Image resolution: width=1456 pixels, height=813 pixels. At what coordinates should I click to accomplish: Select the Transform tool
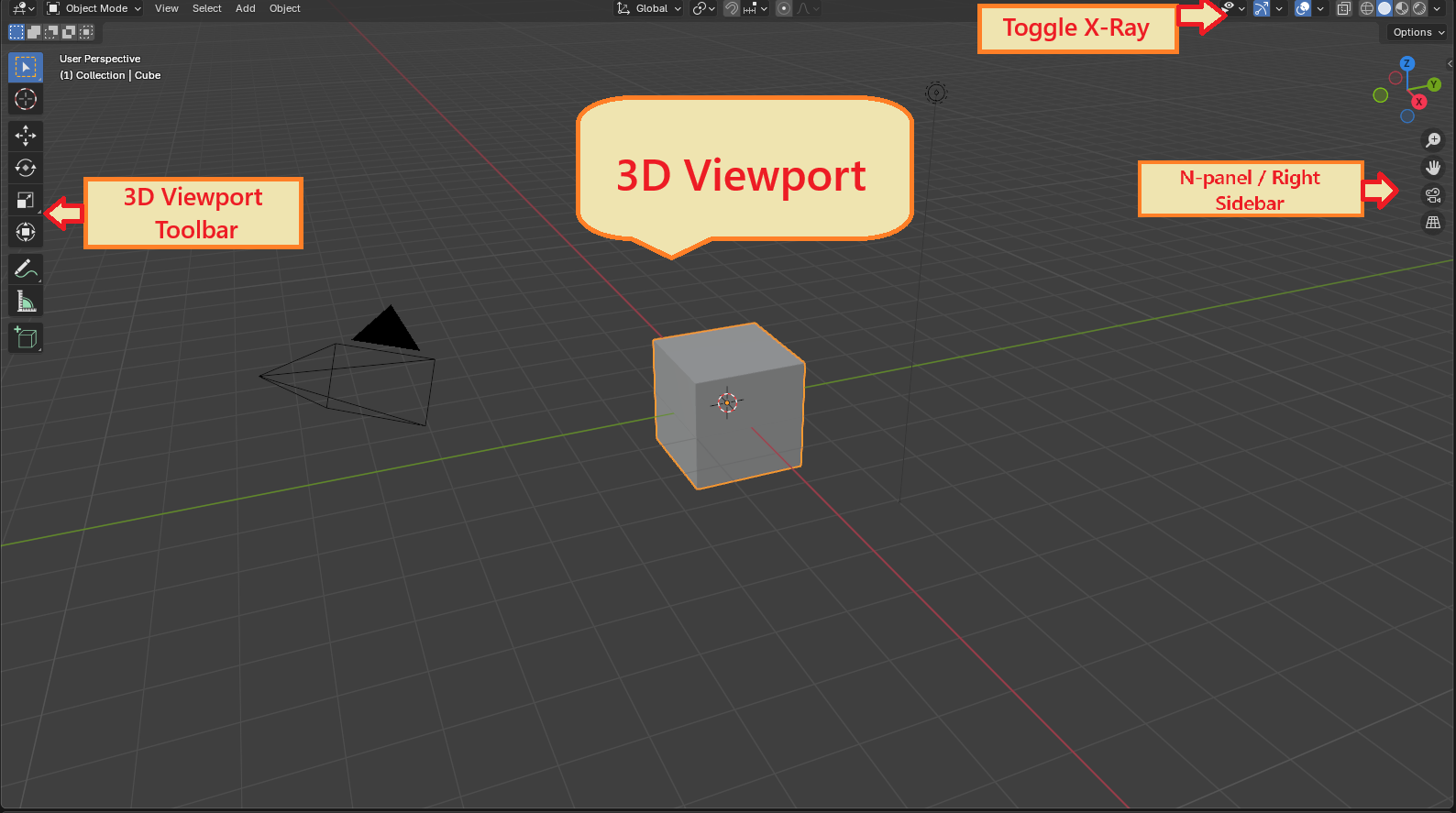tap(26, 232)
